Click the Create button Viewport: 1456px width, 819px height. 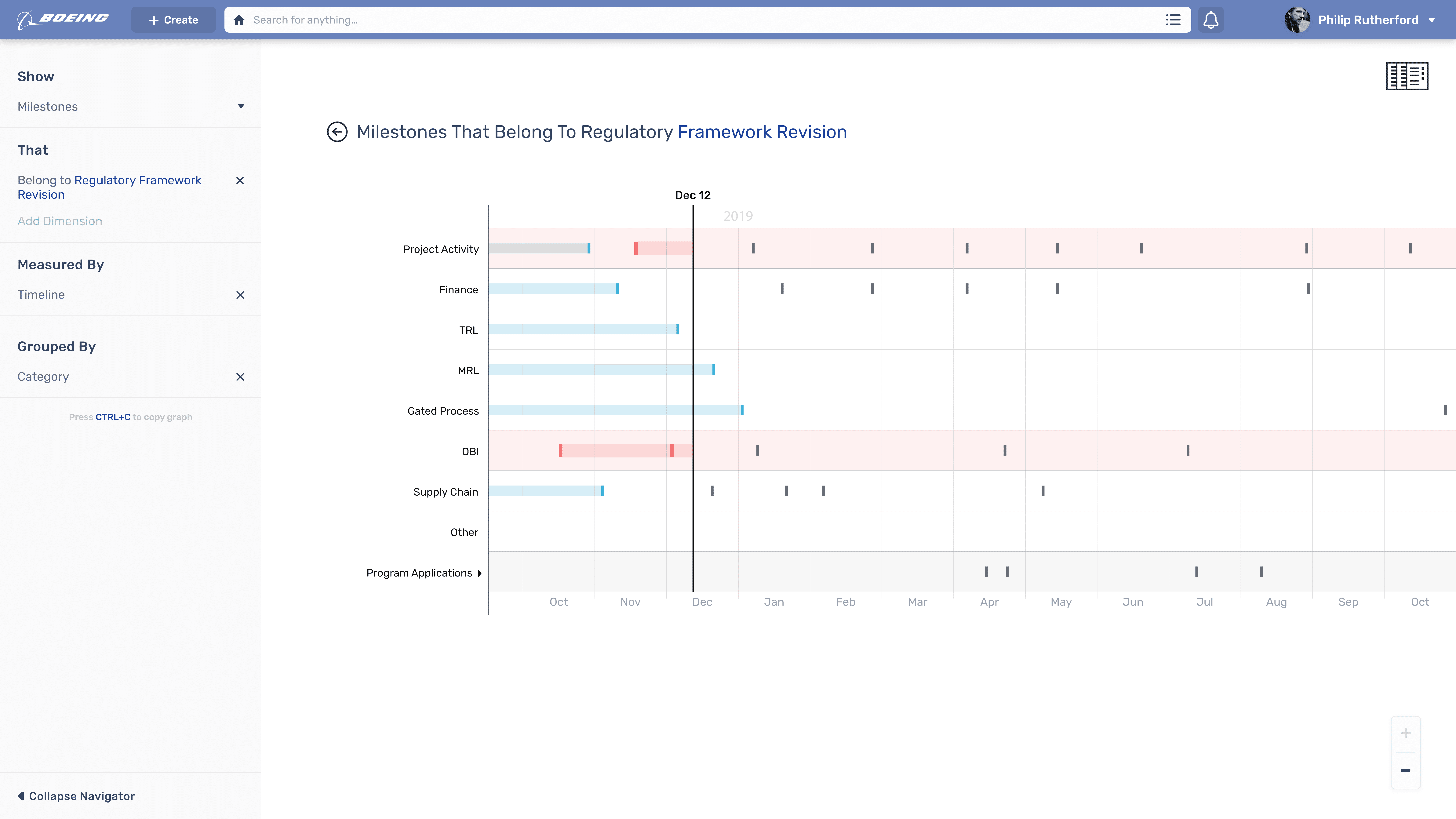point(173,20)
